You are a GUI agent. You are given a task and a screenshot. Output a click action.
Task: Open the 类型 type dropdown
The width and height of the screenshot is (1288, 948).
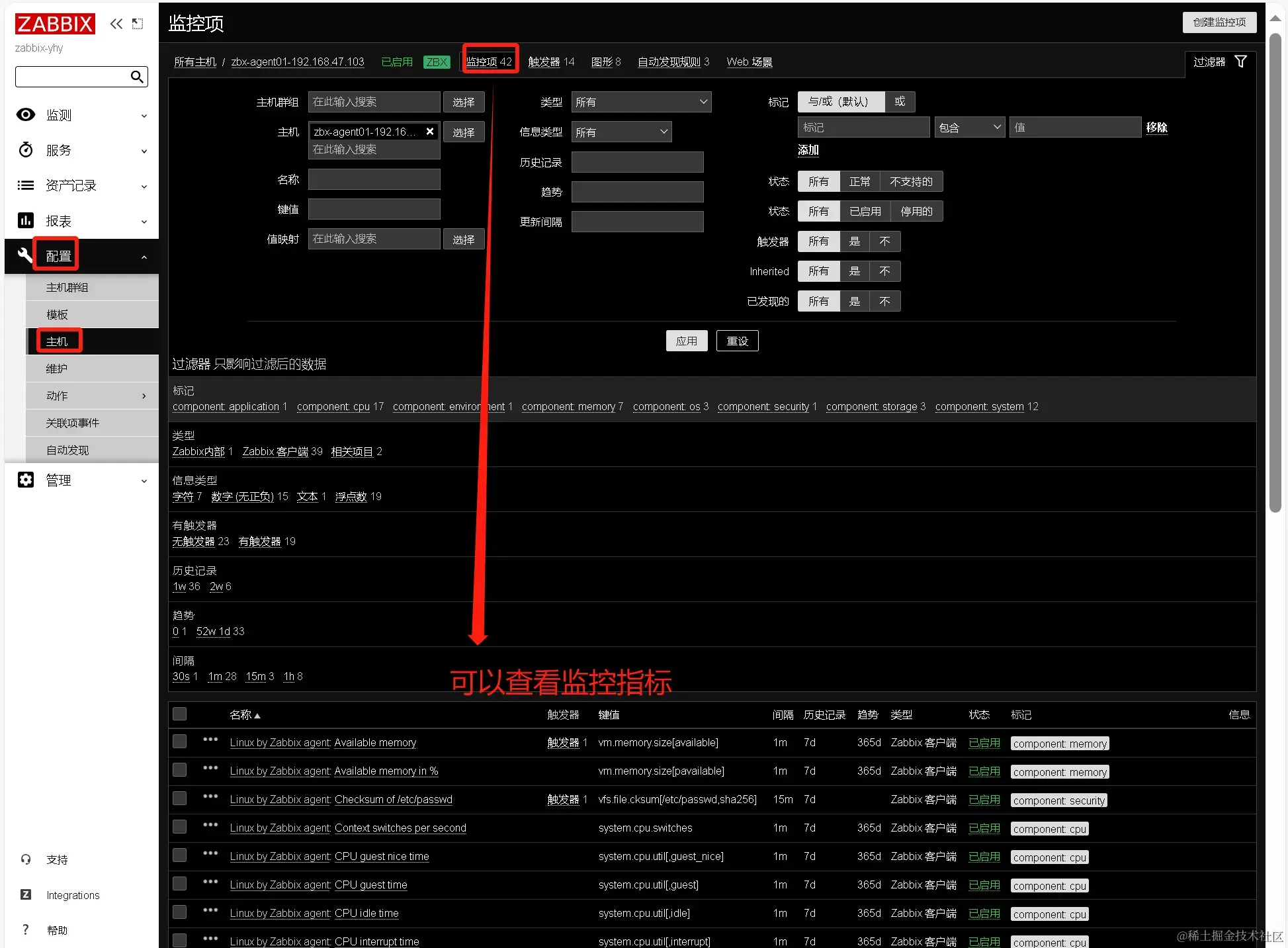(641, 102)
